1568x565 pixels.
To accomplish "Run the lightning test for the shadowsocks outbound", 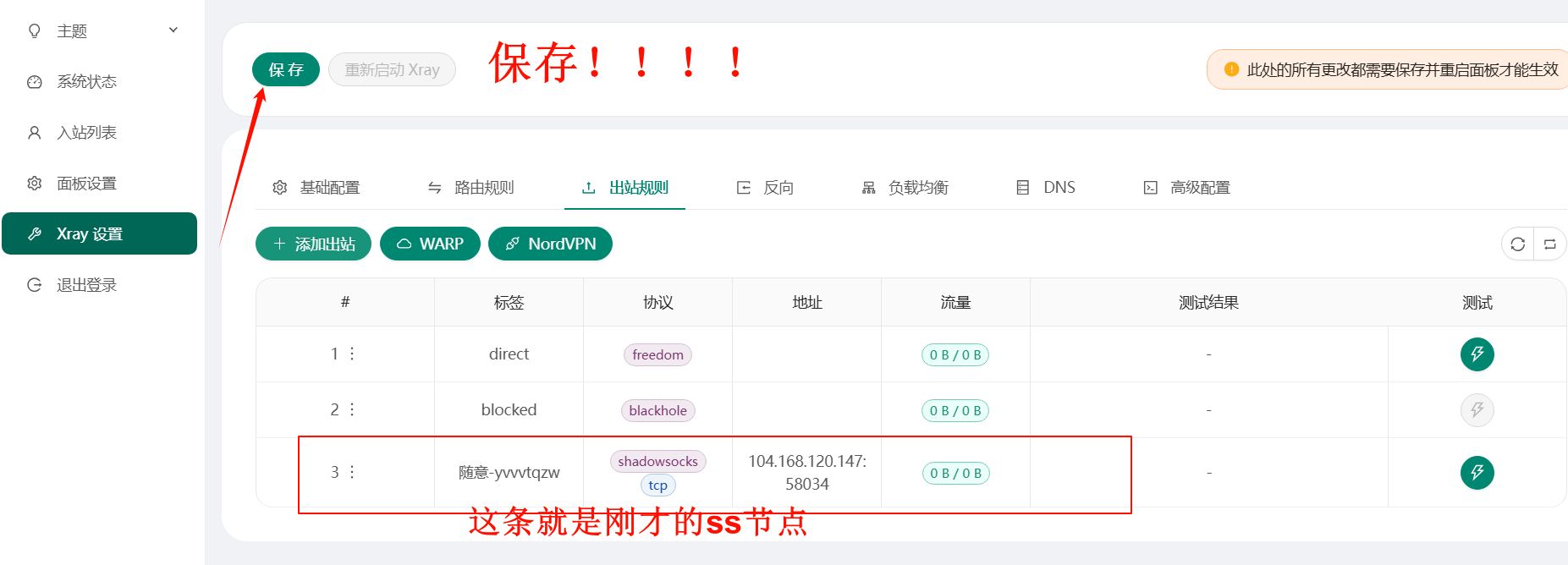I will pos(1477,472).
